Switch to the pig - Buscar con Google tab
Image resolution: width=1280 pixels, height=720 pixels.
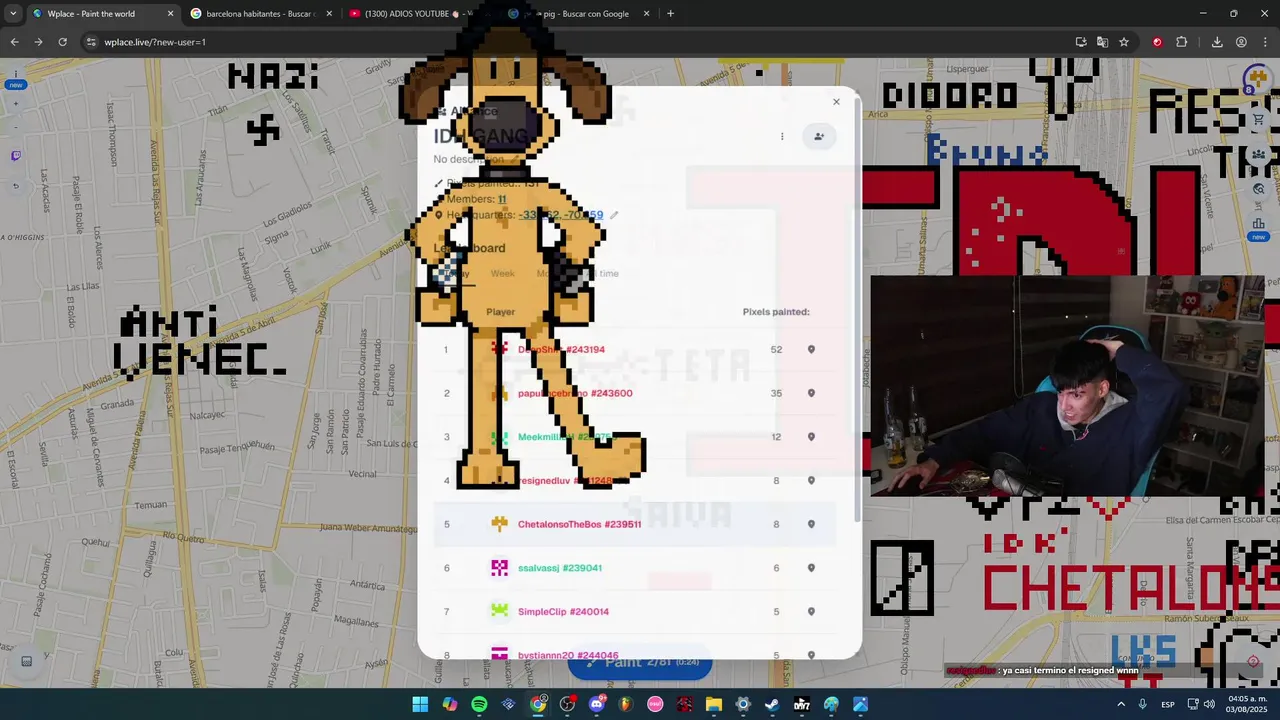580,14
